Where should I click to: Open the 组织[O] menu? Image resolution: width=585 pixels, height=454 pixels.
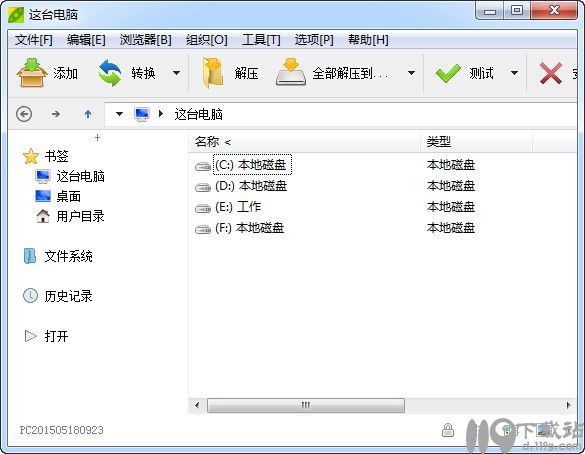click(x=207, y=40)
